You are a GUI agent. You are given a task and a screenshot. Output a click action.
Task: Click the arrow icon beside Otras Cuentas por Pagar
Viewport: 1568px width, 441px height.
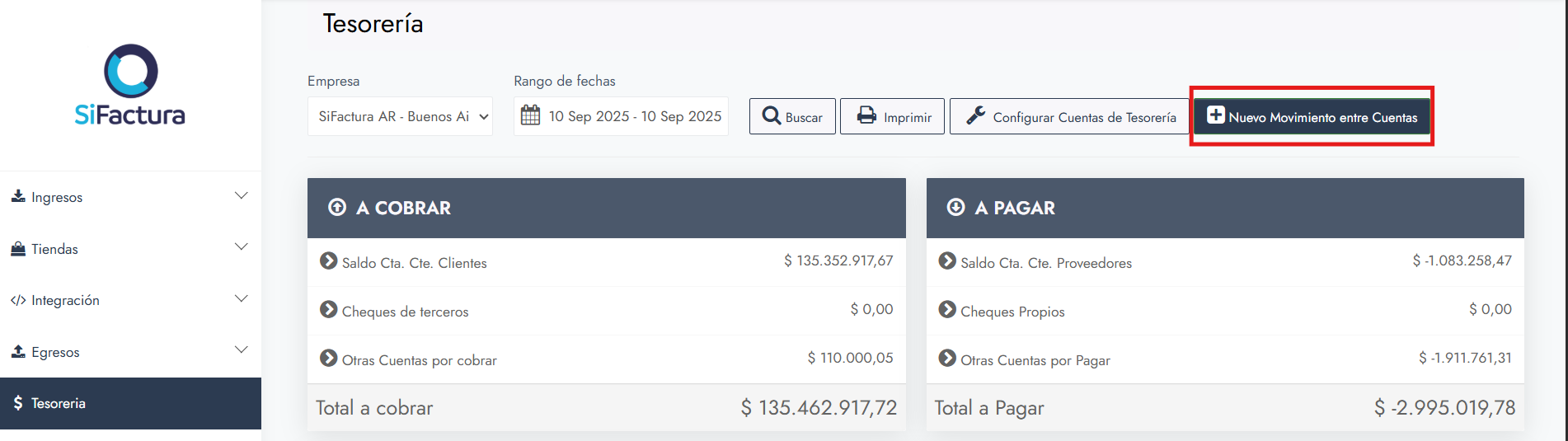coord(947,359)
